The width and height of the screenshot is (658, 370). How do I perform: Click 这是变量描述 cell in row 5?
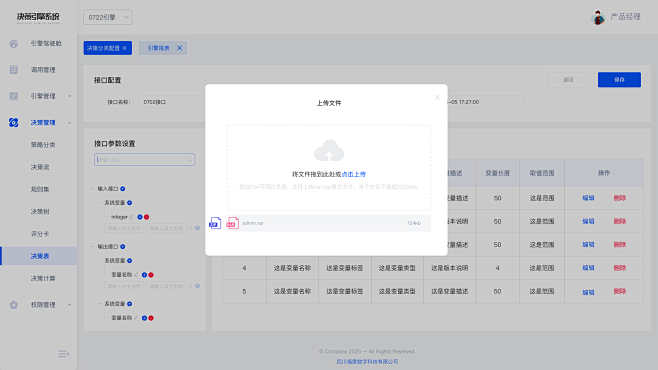pos(449,291)
